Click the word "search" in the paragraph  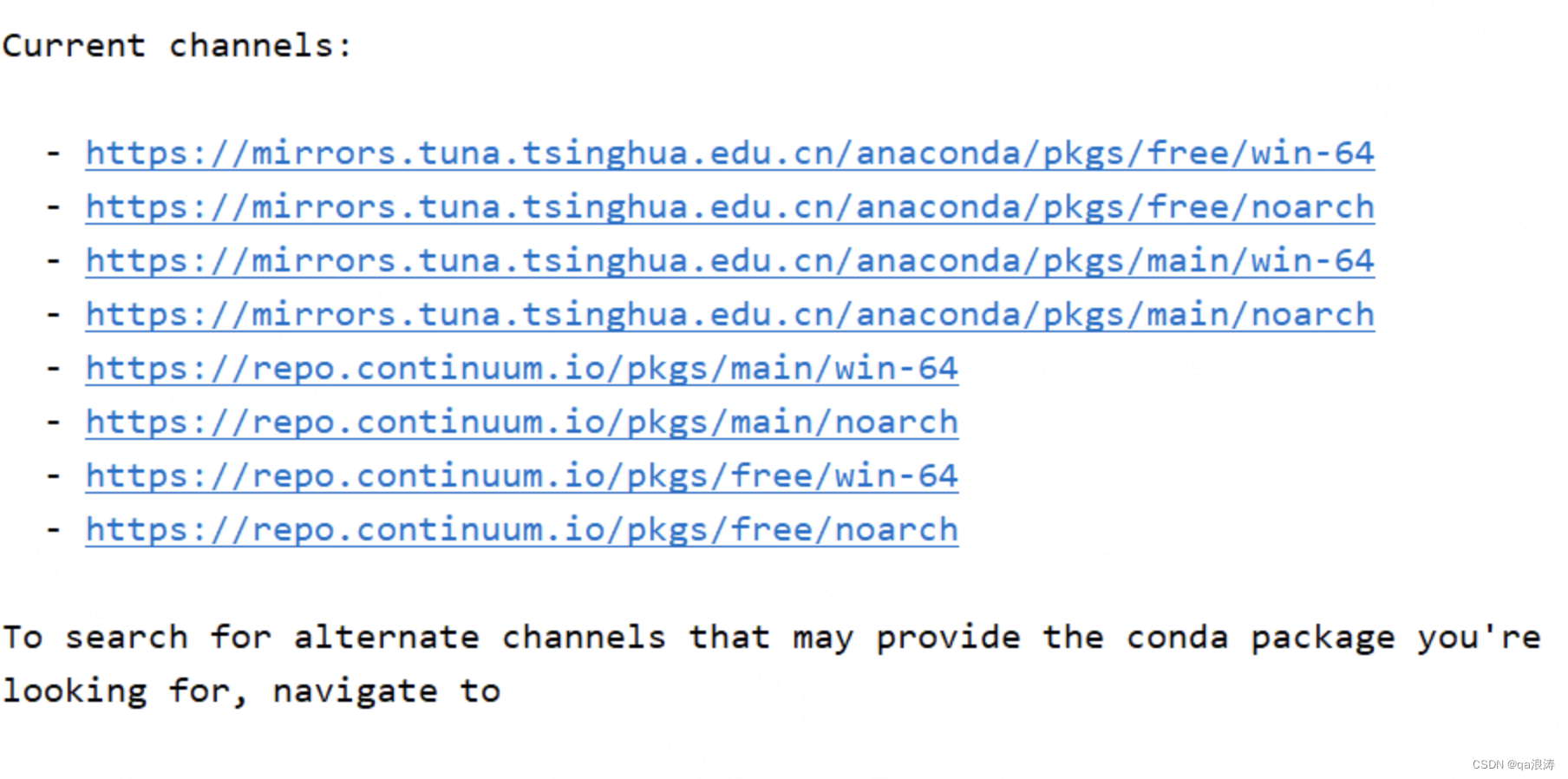pos(127,638)
